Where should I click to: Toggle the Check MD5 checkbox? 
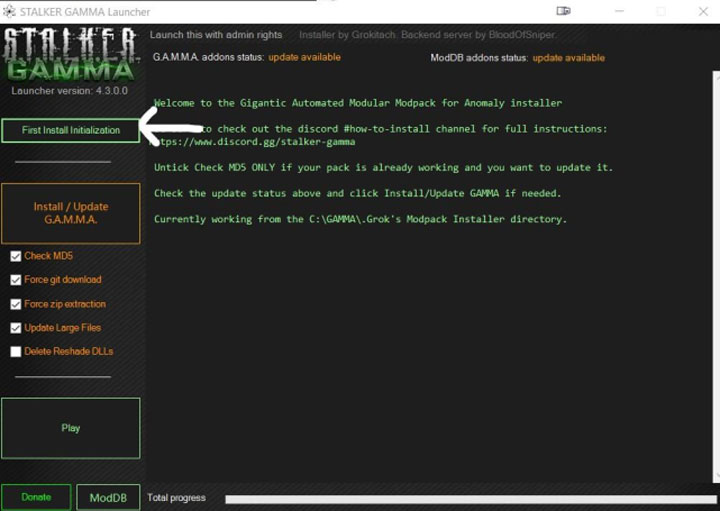pos(16,256)
